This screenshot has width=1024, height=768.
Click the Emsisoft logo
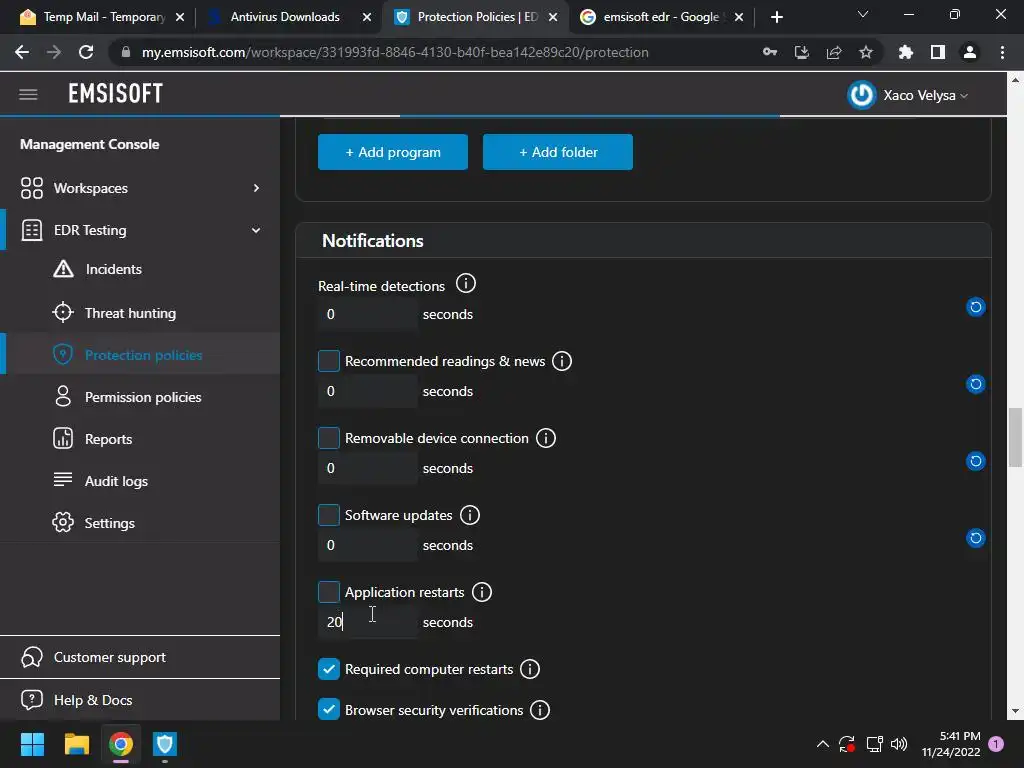pos(116,94)
